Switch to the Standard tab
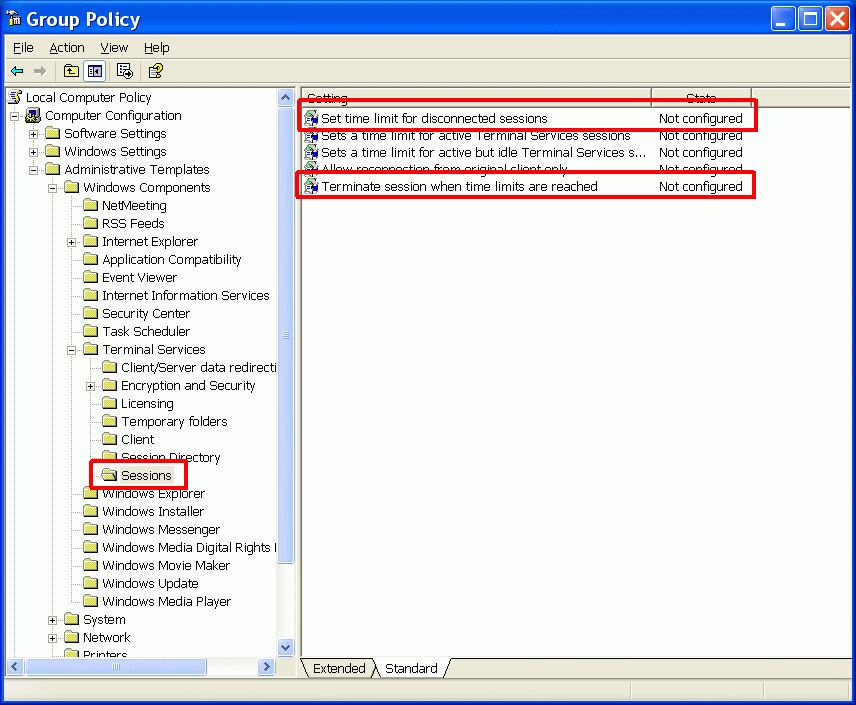 [x=411, y=668]
